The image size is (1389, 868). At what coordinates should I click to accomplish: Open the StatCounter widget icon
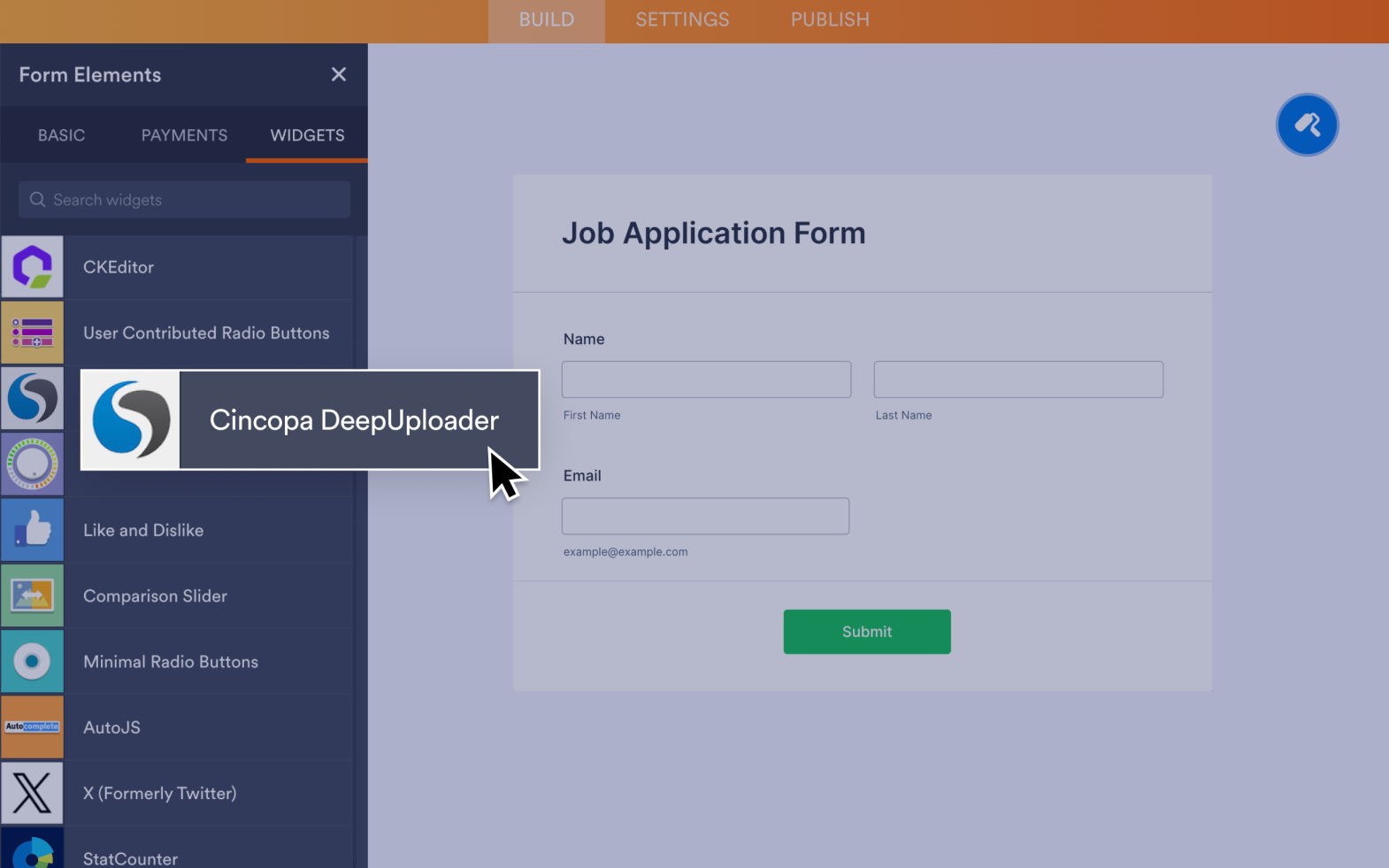[33, 850]
